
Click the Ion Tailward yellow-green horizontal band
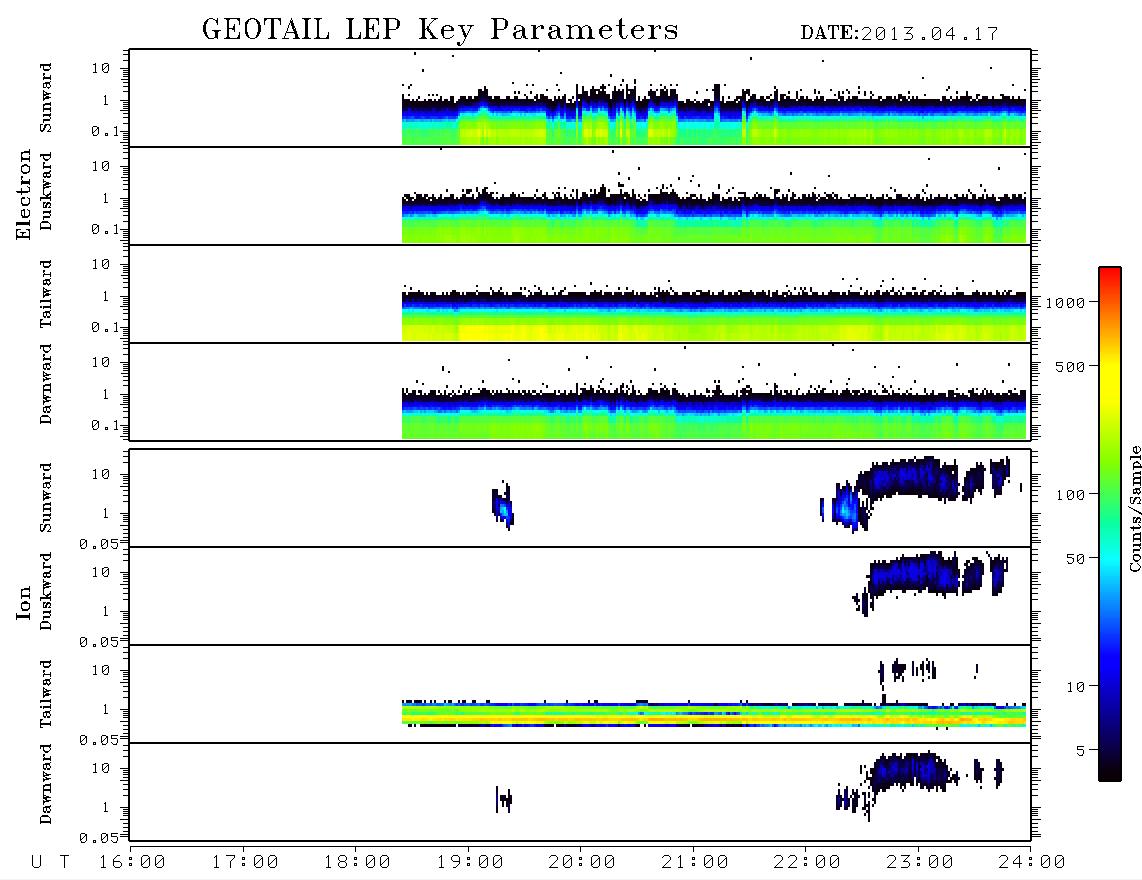click(x=714, y=714)
